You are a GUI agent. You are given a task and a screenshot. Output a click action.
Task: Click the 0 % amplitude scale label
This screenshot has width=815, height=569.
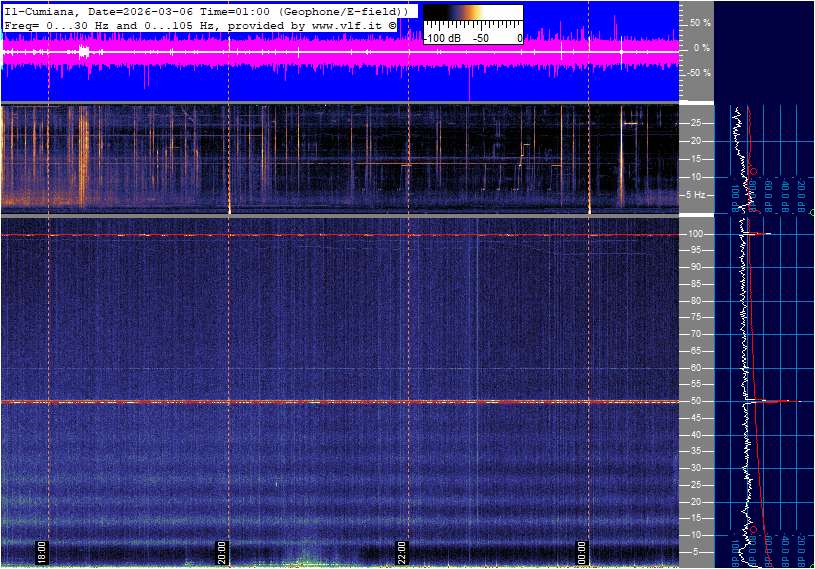[701, 48]
